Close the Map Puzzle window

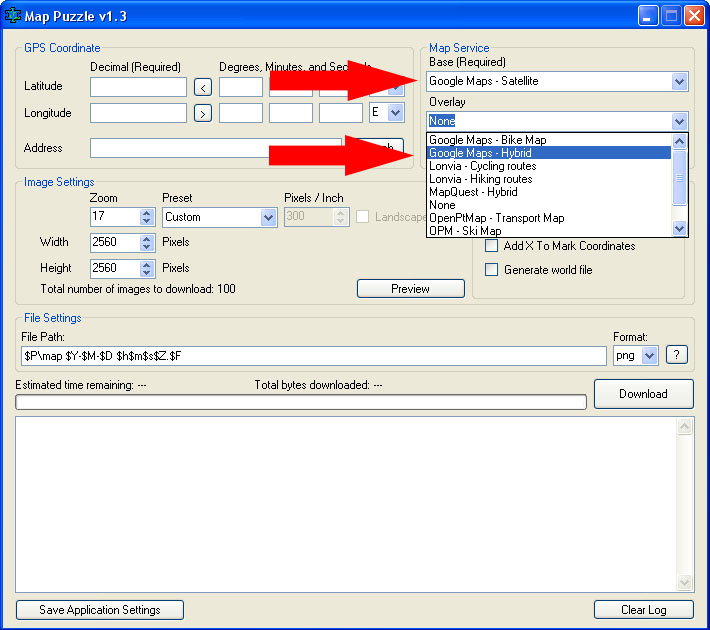695,16
